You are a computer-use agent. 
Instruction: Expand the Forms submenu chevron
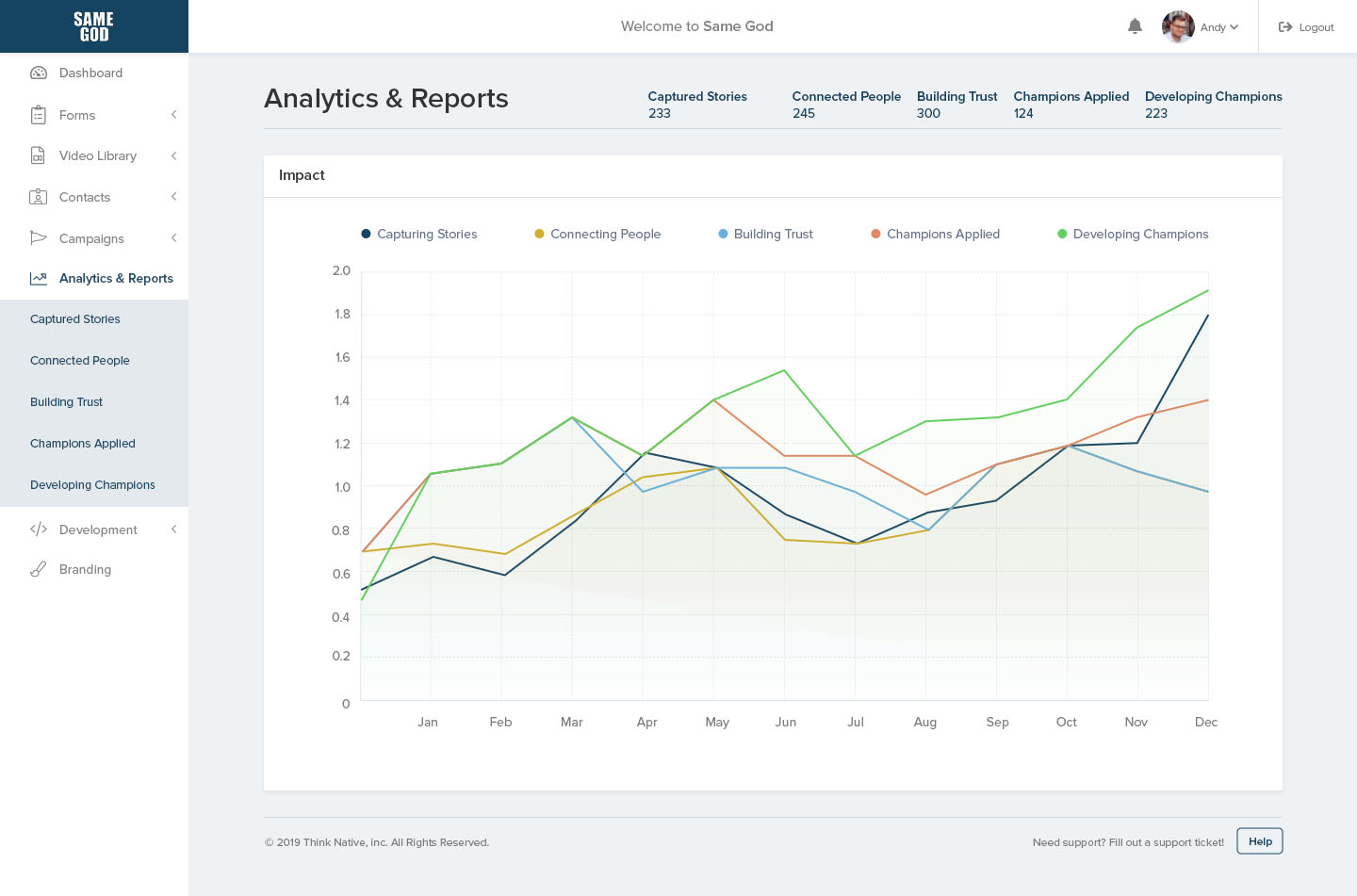click(x=173, y=115)
